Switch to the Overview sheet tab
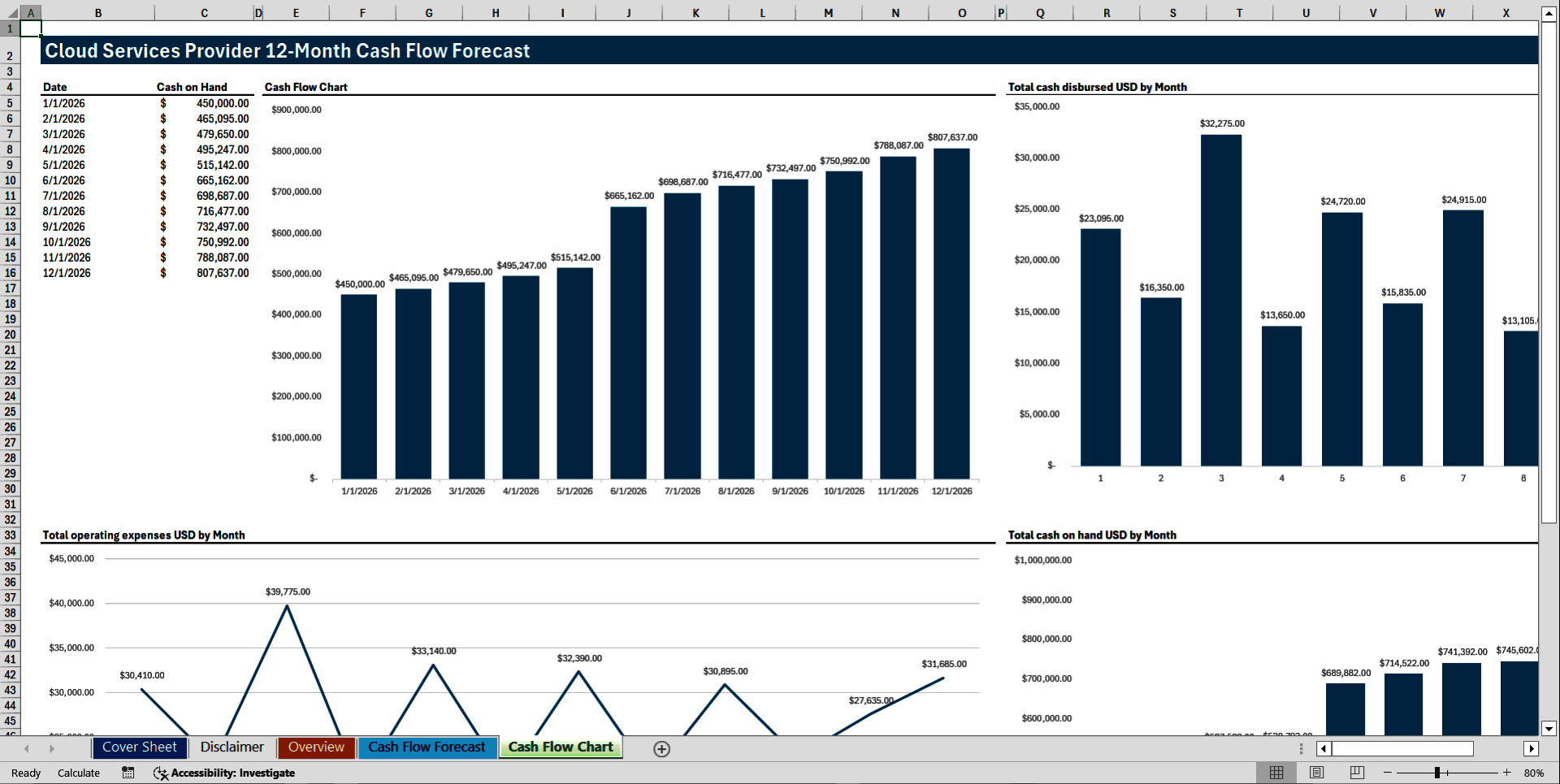The image size is (1560, 784). coord(316,747)
